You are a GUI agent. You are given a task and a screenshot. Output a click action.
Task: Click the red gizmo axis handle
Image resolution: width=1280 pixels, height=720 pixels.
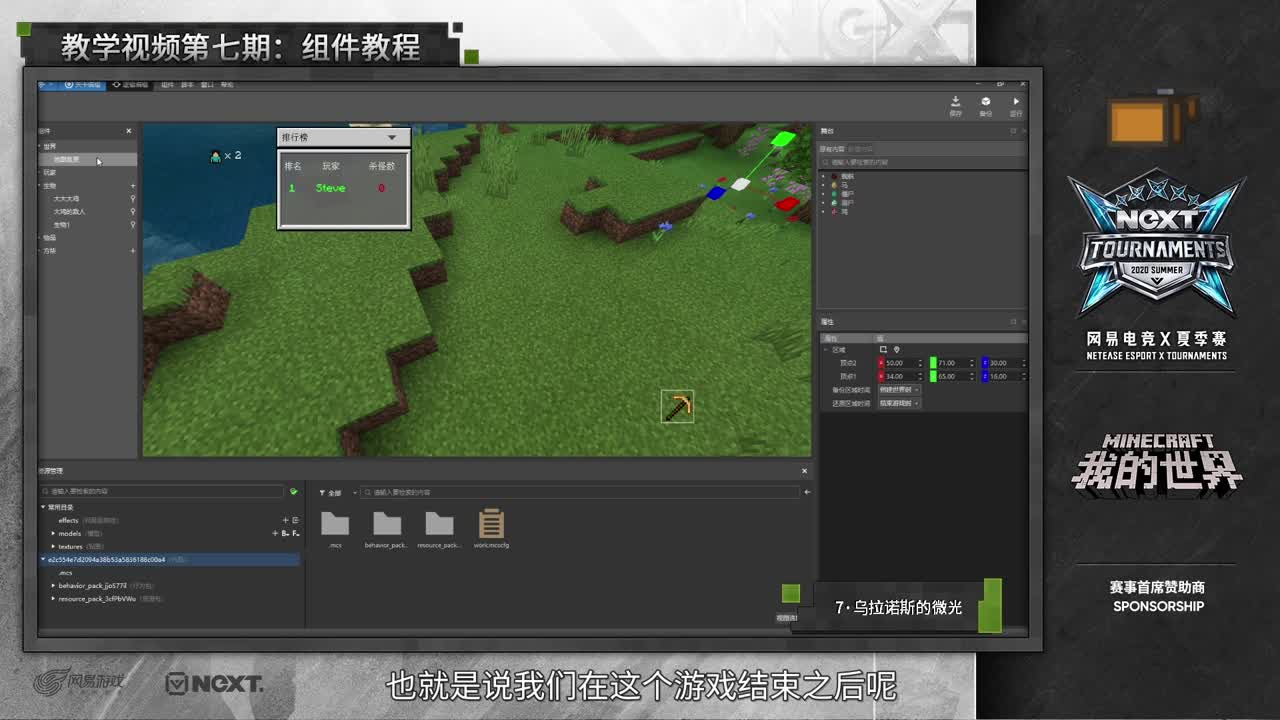tap(787, 204)
